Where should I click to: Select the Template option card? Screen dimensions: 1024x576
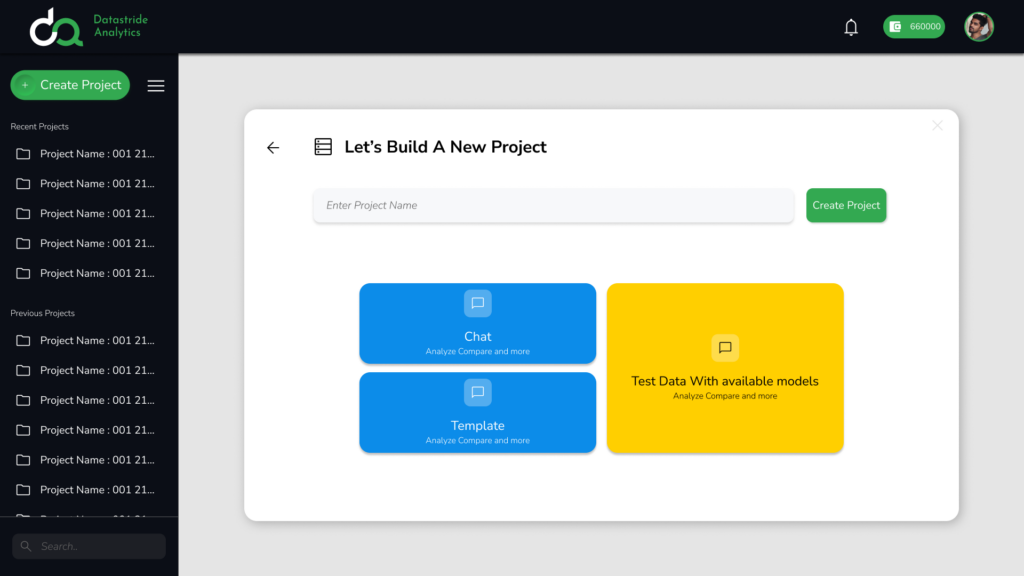pyautogui.click(x=477, y=413)
